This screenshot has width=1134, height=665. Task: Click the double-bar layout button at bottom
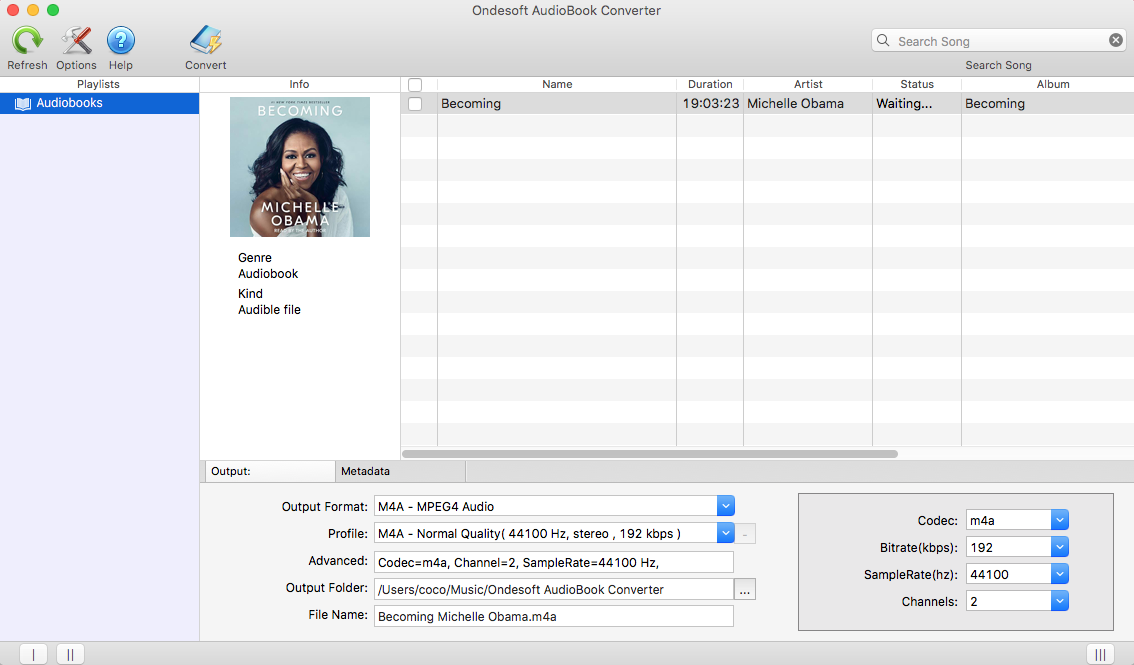[70, 654]
